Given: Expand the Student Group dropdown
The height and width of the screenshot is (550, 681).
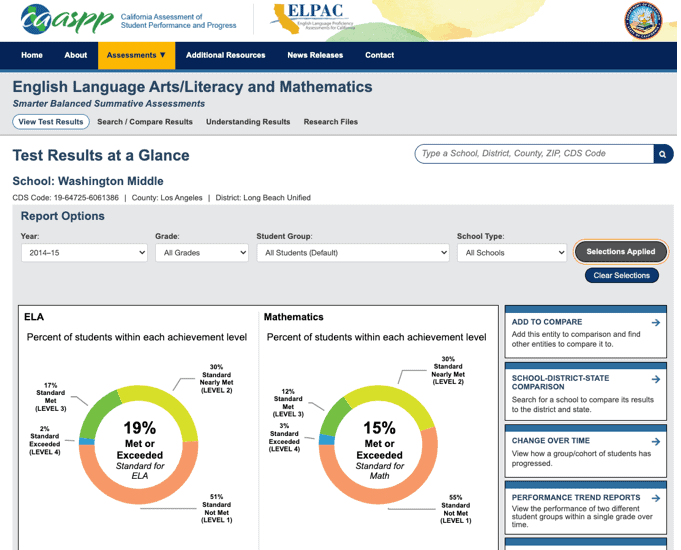Looking at the screenshot, I should pyautogui.click(x=353, y=253).
